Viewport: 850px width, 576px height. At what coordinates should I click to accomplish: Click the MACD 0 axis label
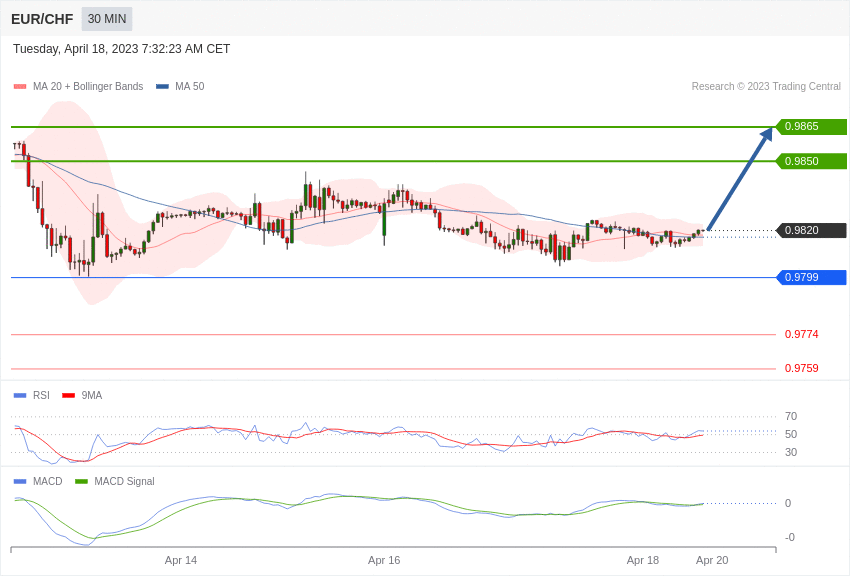pos(788,503)
